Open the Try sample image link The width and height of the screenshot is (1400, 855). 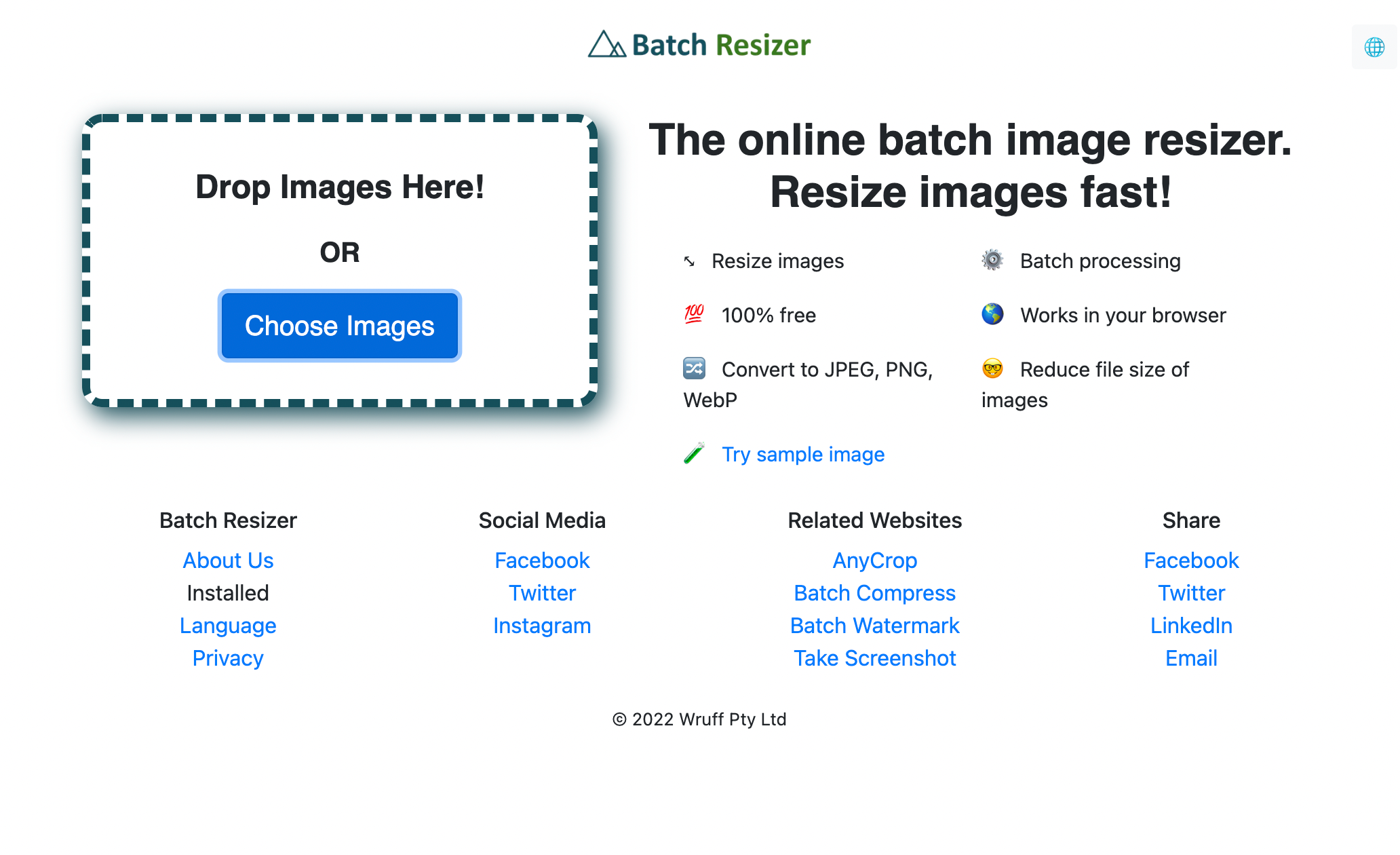tap(803, 454)
